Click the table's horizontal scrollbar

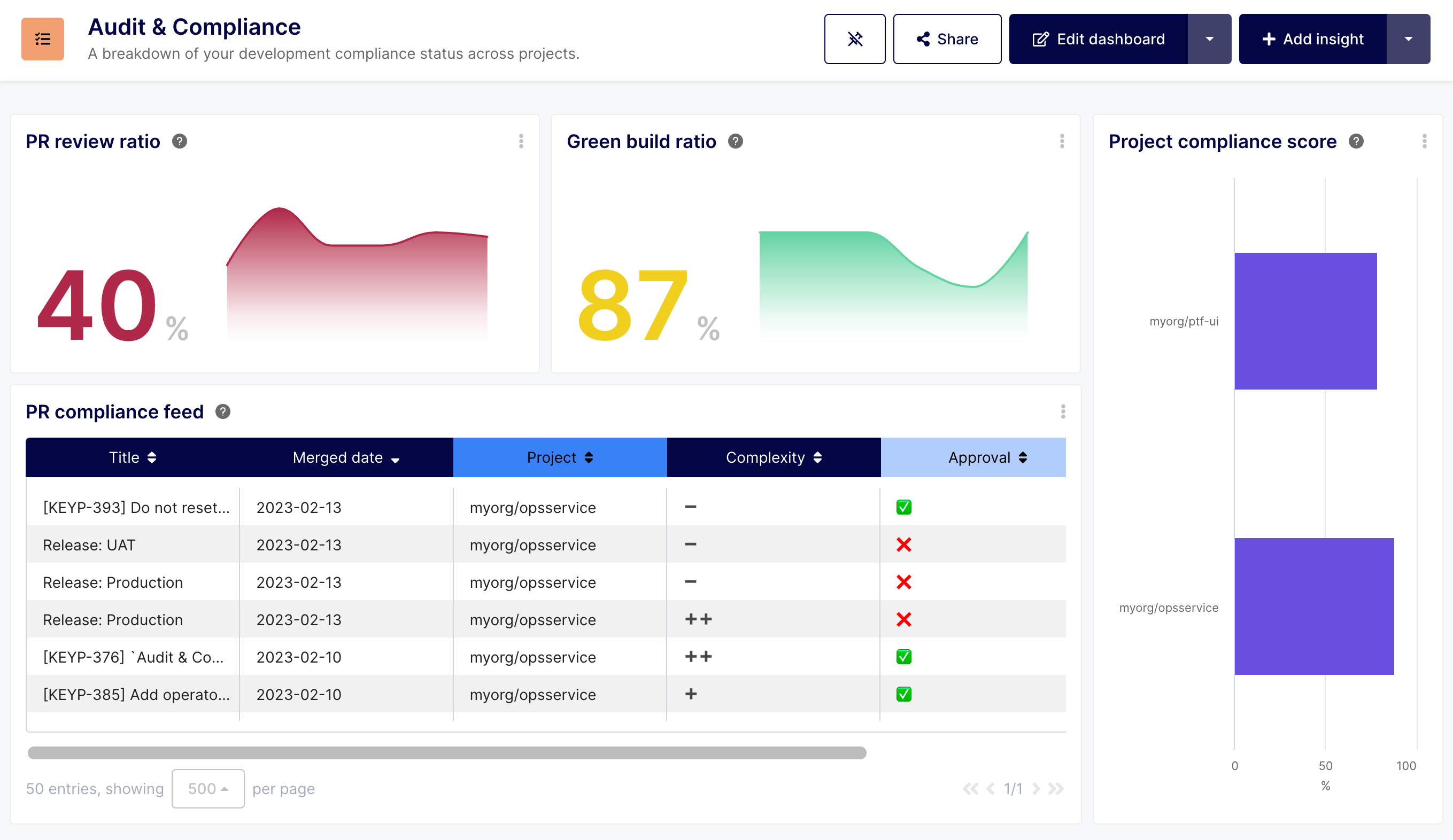447,752
